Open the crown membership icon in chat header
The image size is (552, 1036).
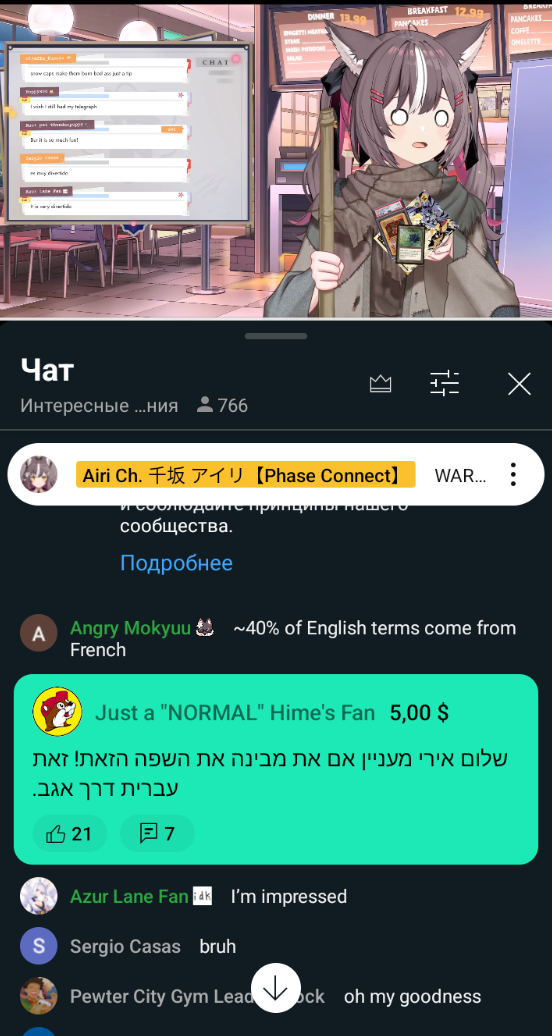pyautogui.click(x=380, y=383)
